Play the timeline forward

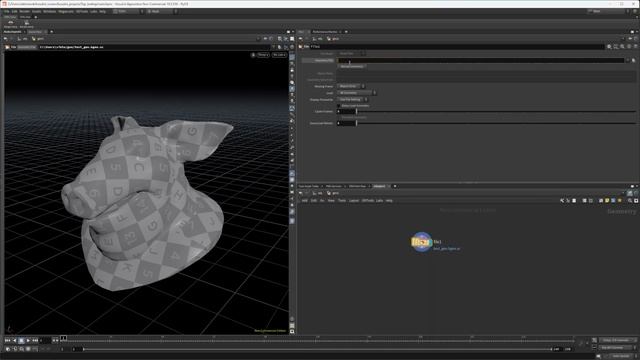[28, 340]
